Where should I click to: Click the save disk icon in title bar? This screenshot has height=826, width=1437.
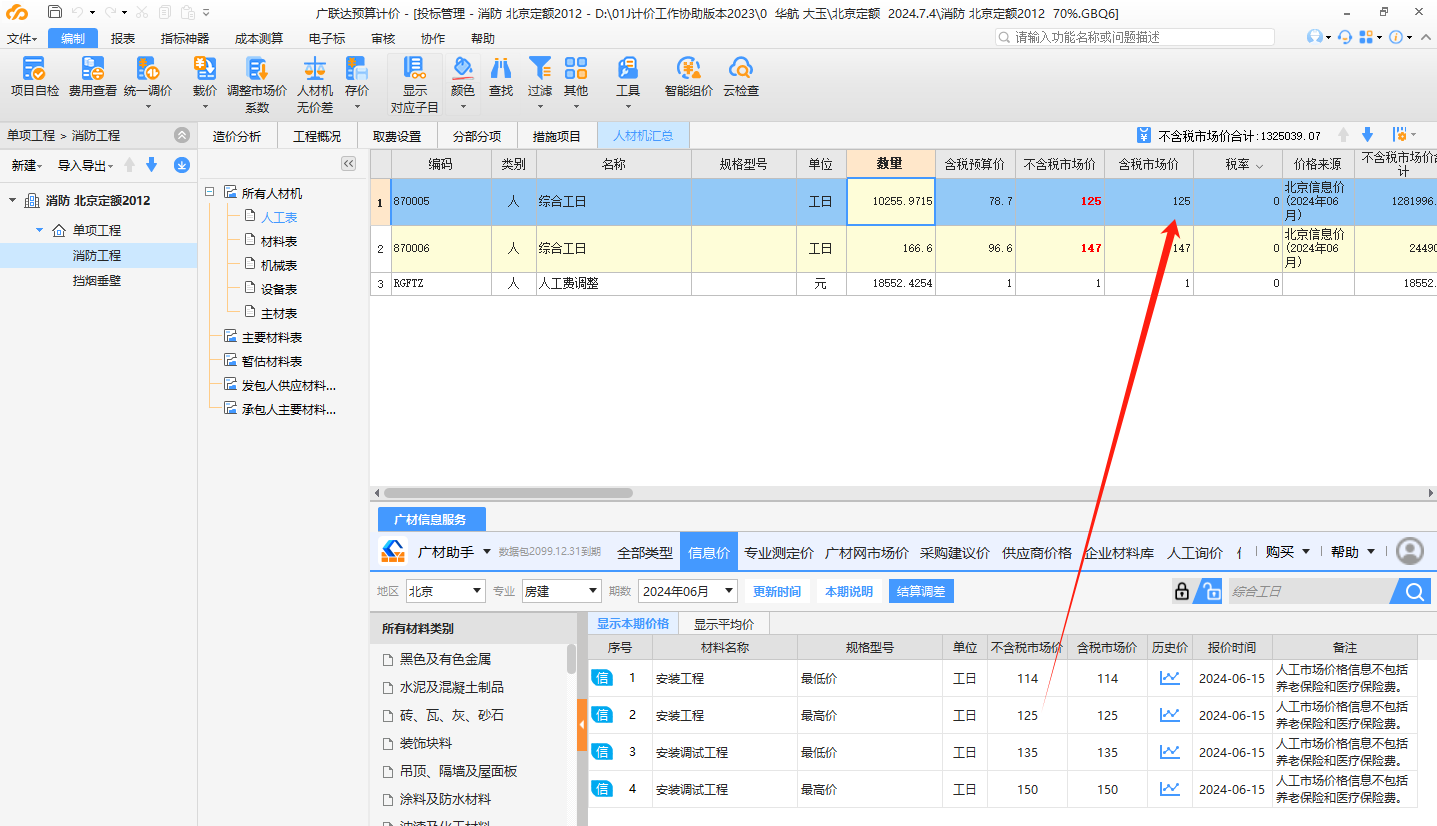point(55,12)
